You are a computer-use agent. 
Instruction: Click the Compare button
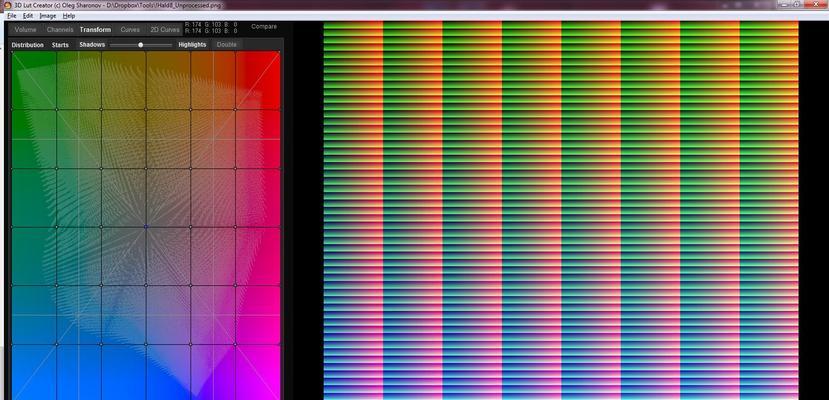[x=264, y=26]
